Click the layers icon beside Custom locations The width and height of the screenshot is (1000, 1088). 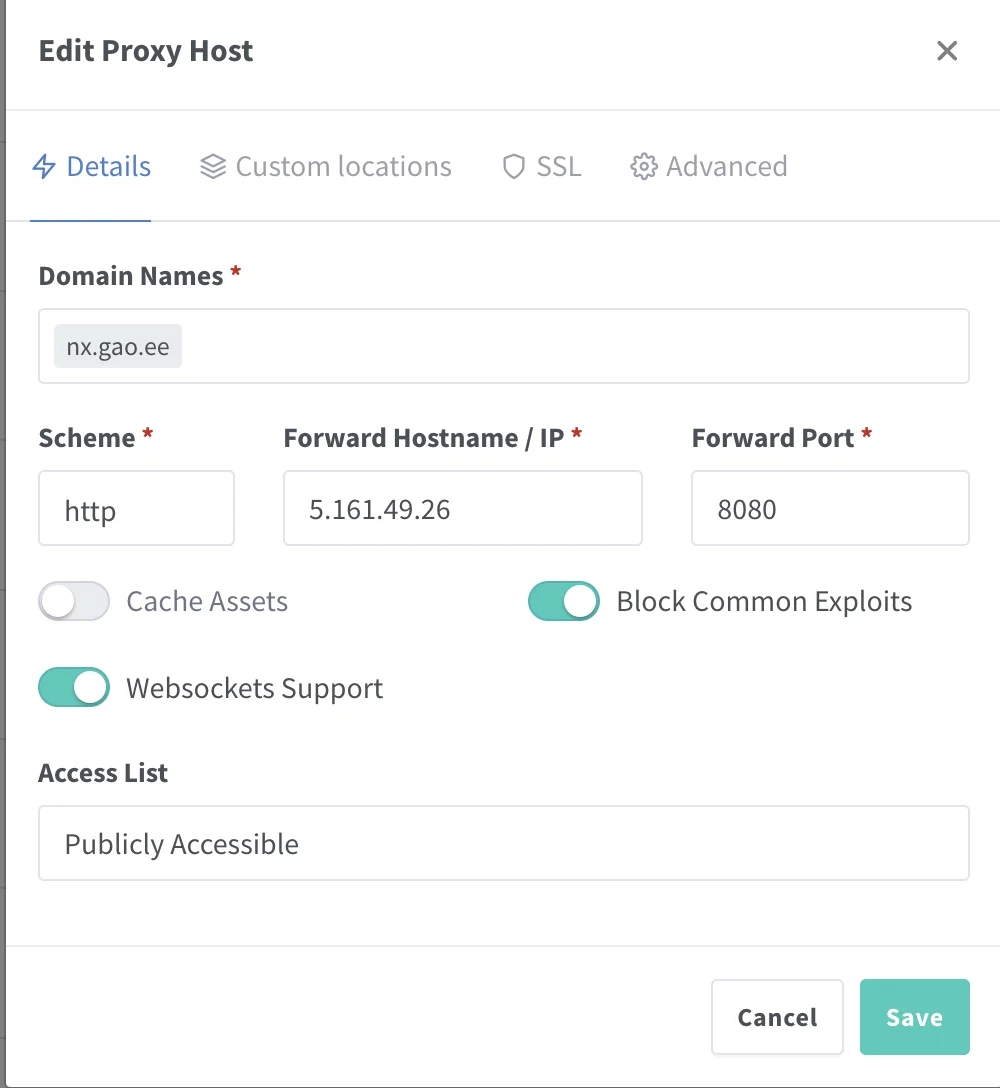(212, 166)
